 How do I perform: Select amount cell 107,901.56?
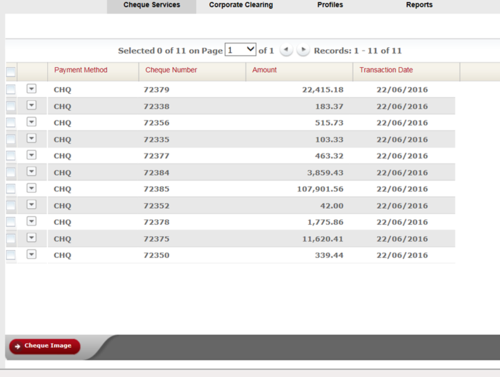tap(320, 189)
